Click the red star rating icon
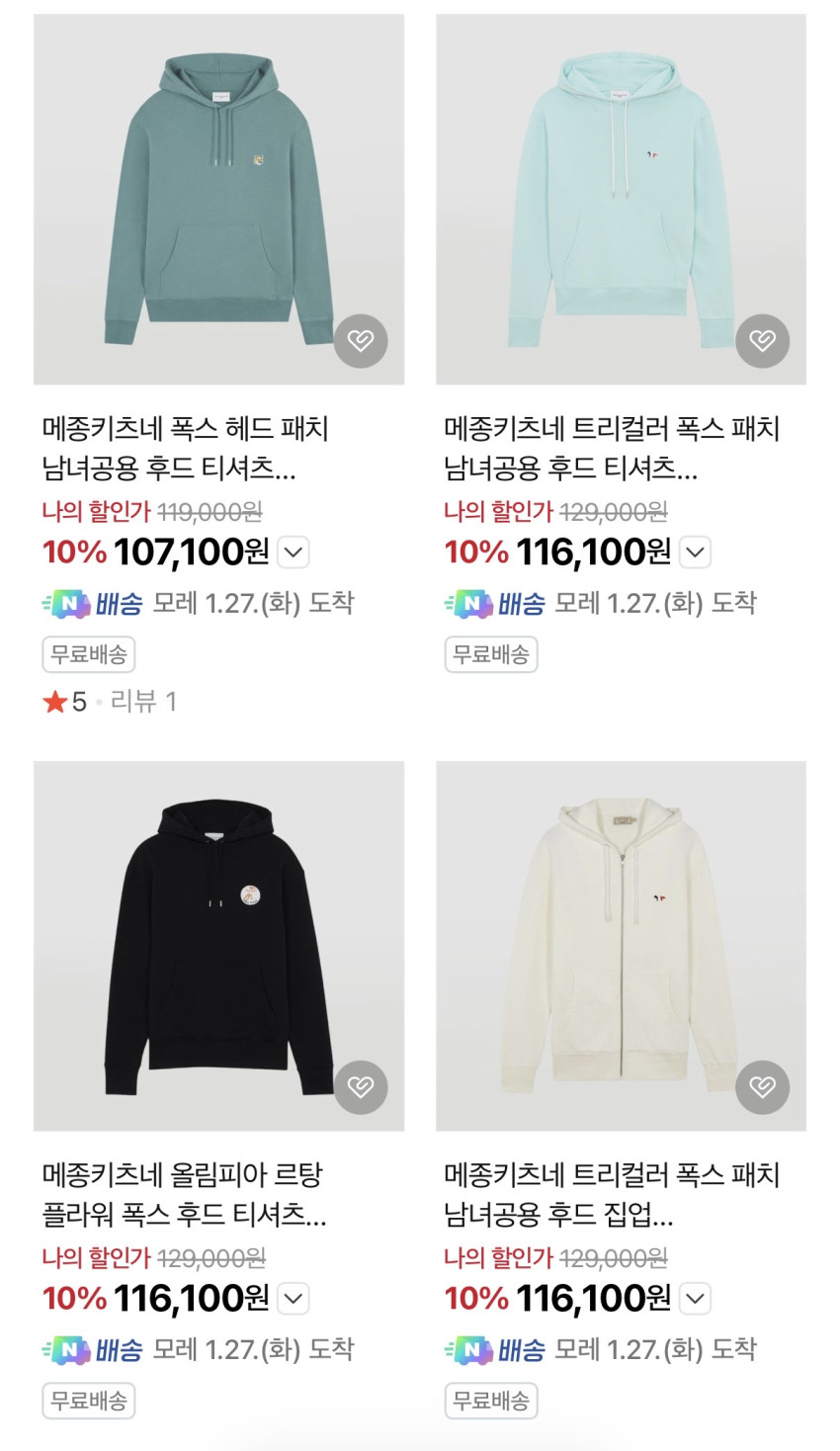The width and height of the screenshot is (840, 1451). tap(54, 702)
